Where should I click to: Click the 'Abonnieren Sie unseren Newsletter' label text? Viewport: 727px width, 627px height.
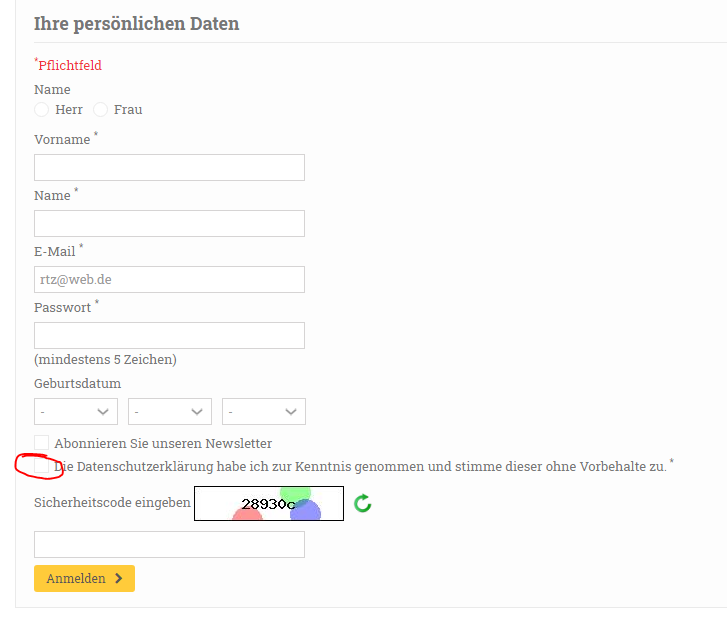163,443
